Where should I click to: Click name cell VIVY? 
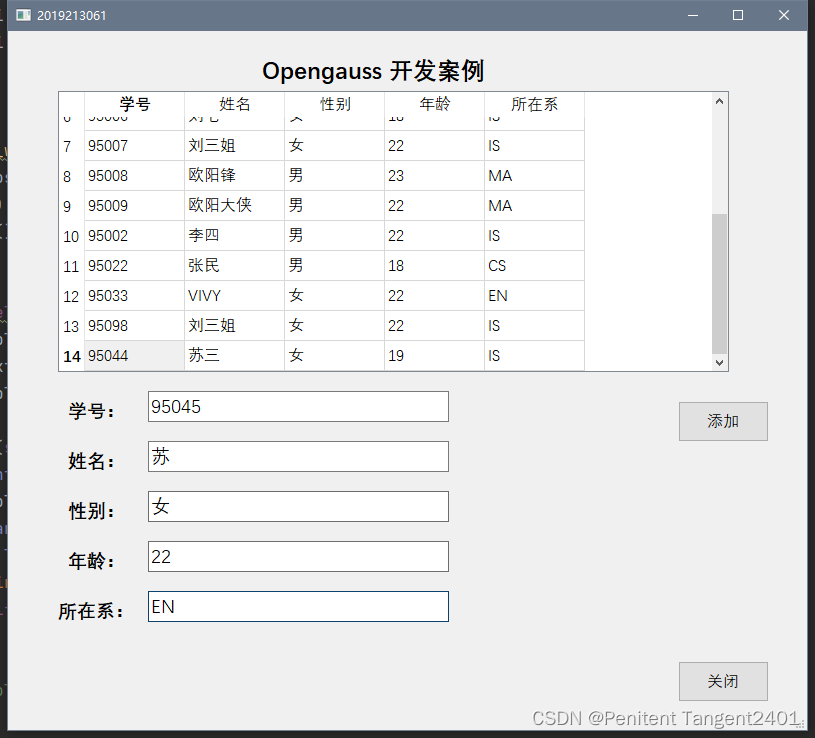click(x=234, y=296)
